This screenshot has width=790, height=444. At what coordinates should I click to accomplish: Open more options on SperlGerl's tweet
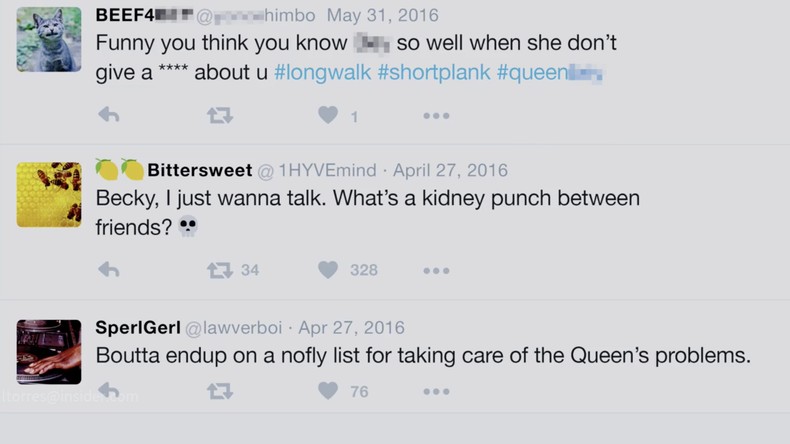436,392
